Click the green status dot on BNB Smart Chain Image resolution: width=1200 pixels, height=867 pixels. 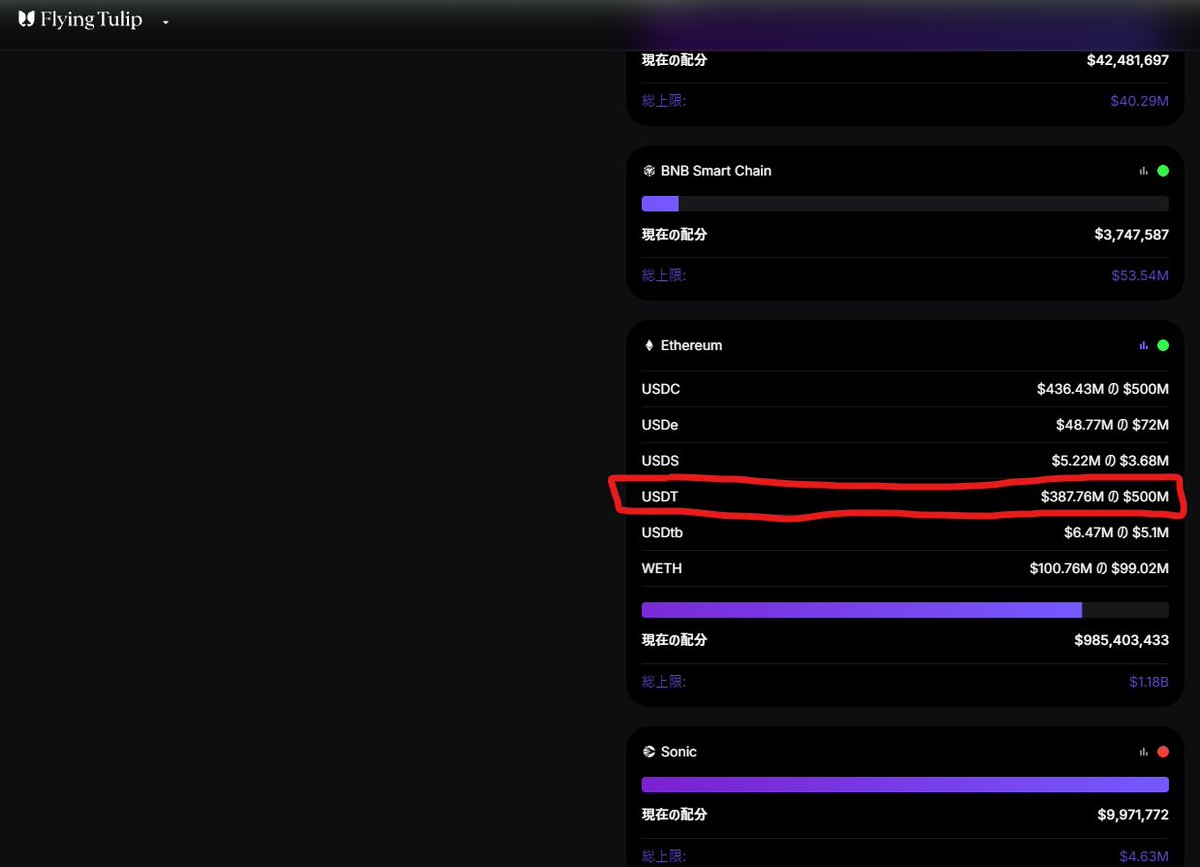click(1163, 171)
